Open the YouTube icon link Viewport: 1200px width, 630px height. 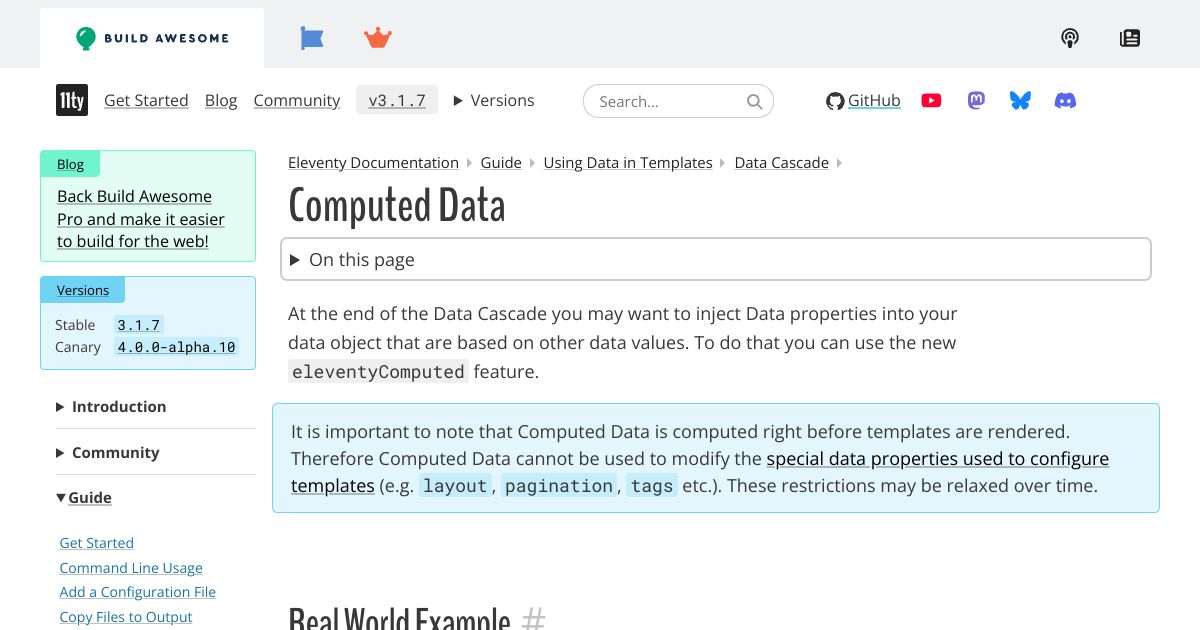coord(931,100)
